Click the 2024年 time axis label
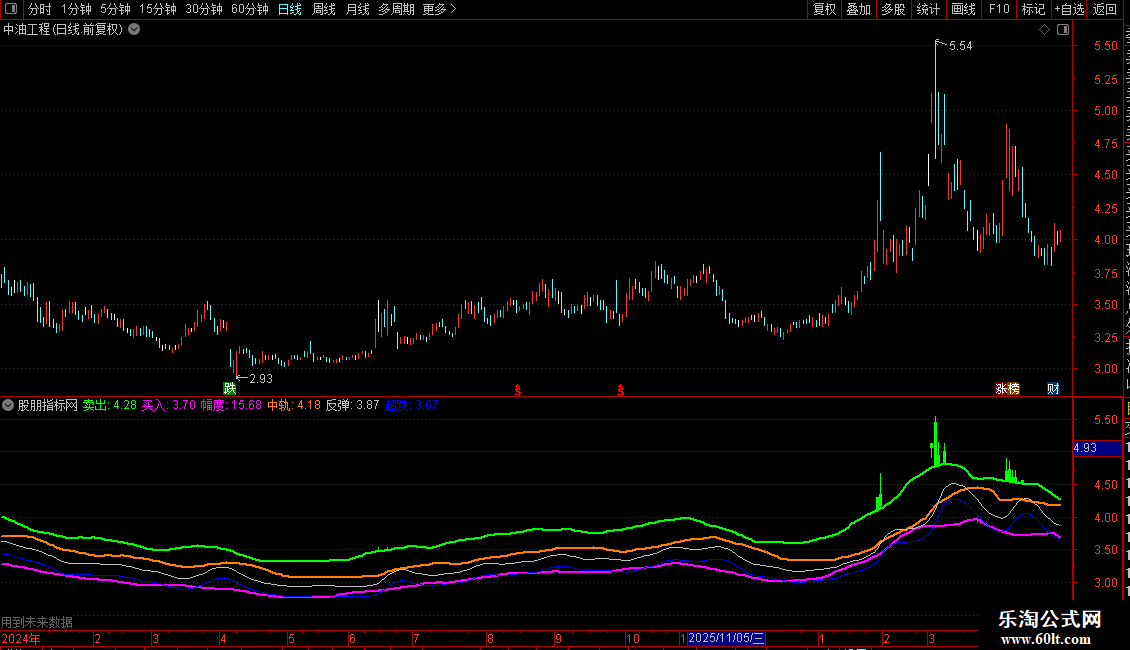This screenshot has height=650, width=1130. pyautogui.click(x=21, y=639)
